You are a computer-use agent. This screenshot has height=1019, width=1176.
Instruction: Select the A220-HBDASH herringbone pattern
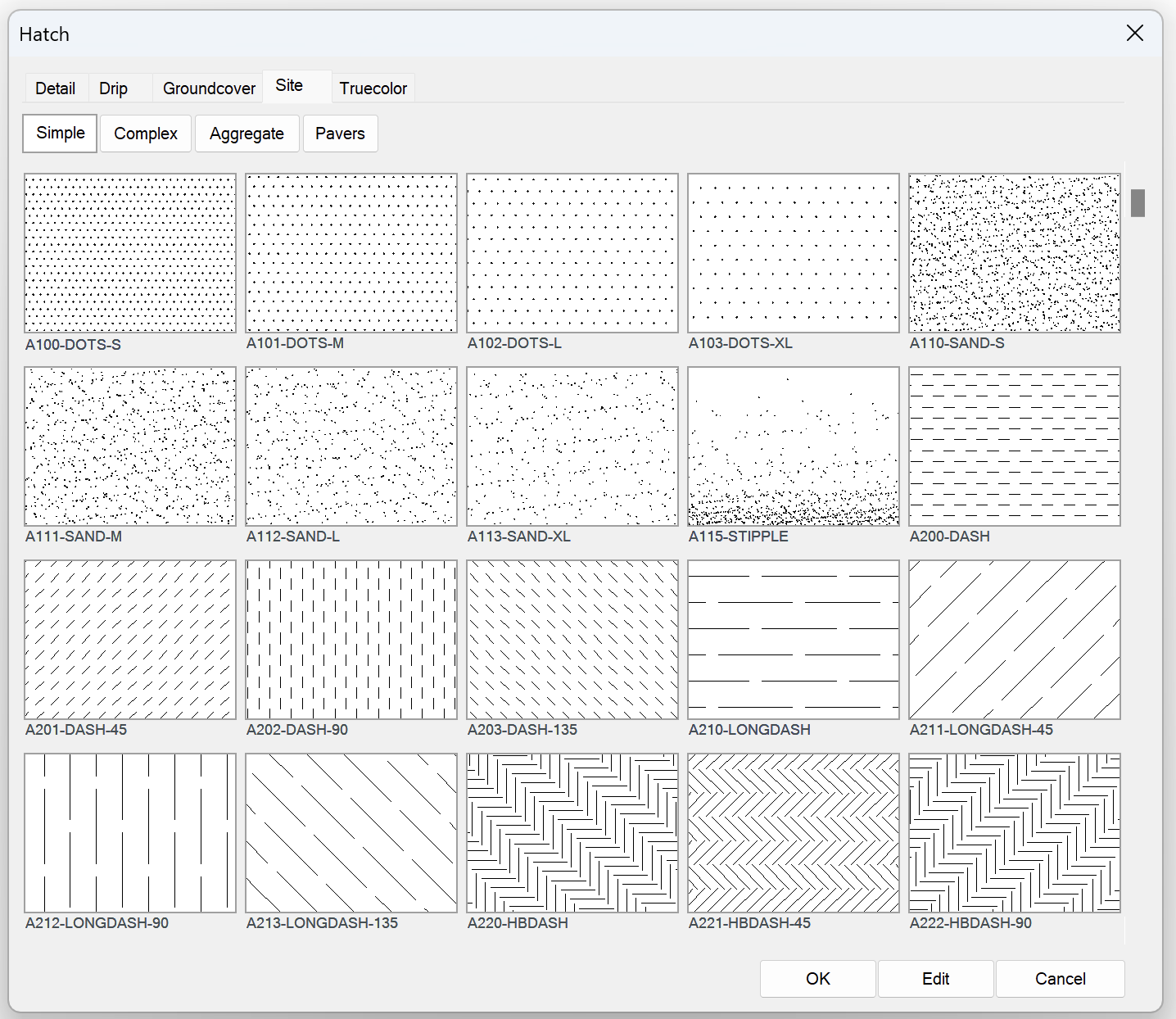pos(572,833)
